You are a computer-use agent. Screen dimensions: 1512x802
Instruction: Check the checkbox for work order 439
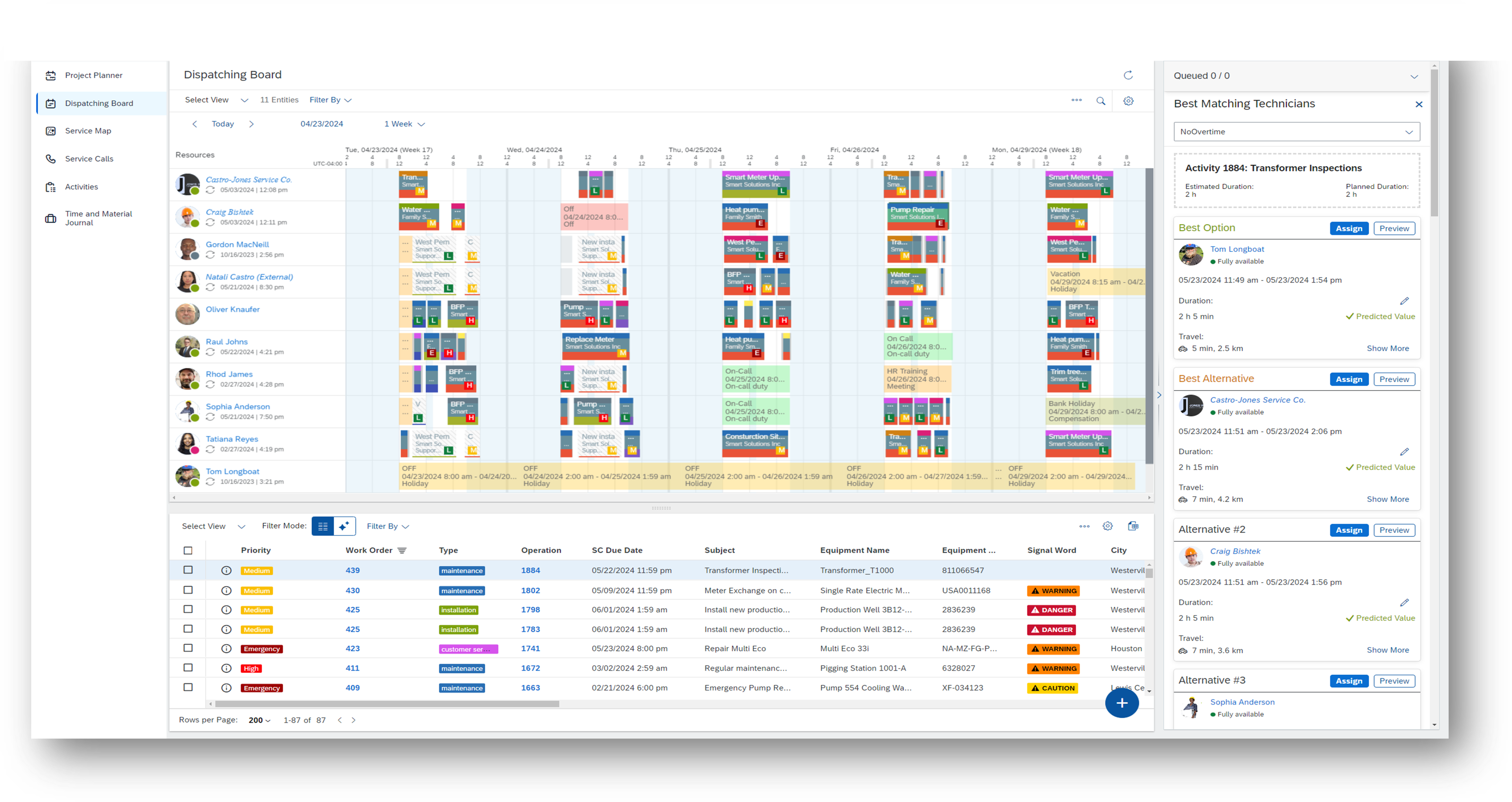click(188, 570)
